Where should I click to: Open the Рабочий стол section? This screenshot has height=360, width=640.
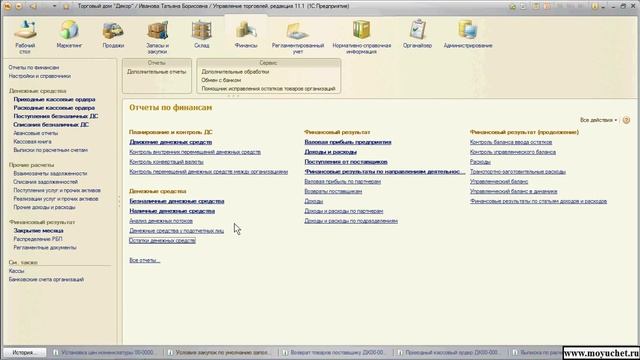25,37
